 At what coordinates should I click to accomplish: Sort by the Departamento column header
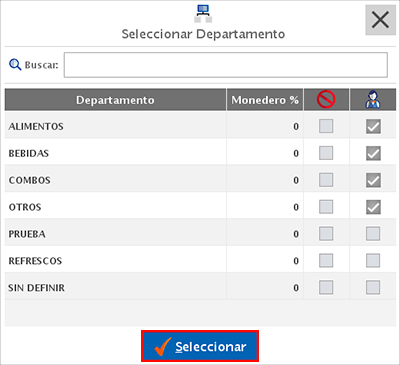pos(115,100)
